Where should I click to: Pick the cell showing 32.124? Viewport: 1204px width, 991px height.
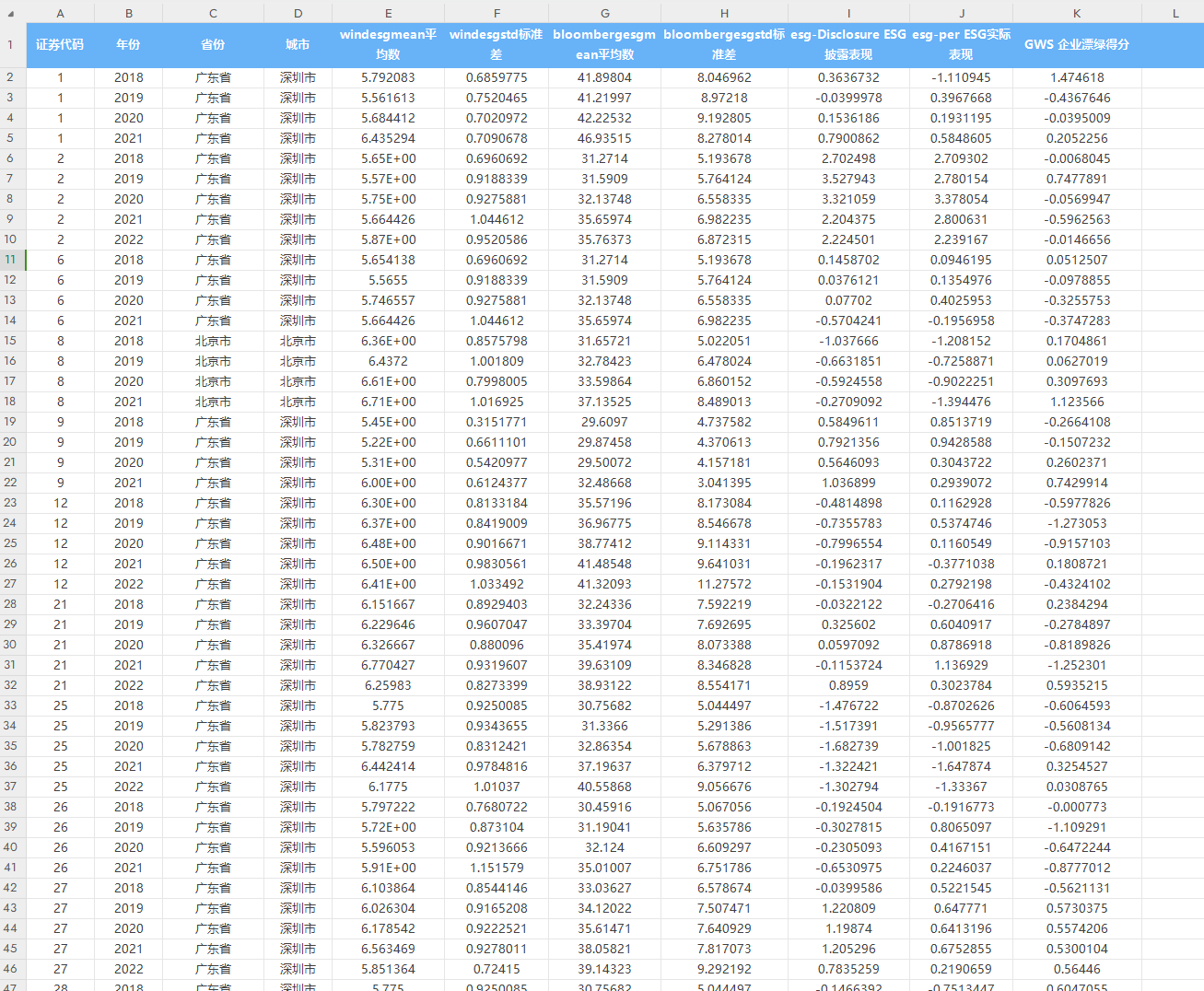click(x=605, y=847)
